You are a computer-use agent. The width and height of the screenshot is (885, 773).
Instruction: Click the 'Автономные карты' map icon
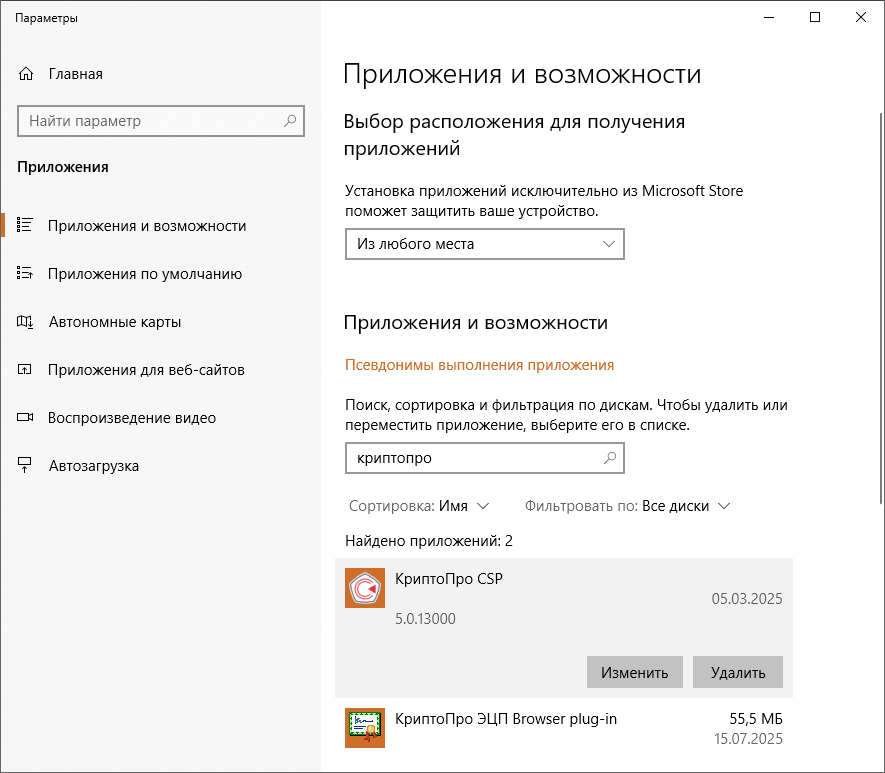point(25,322)
